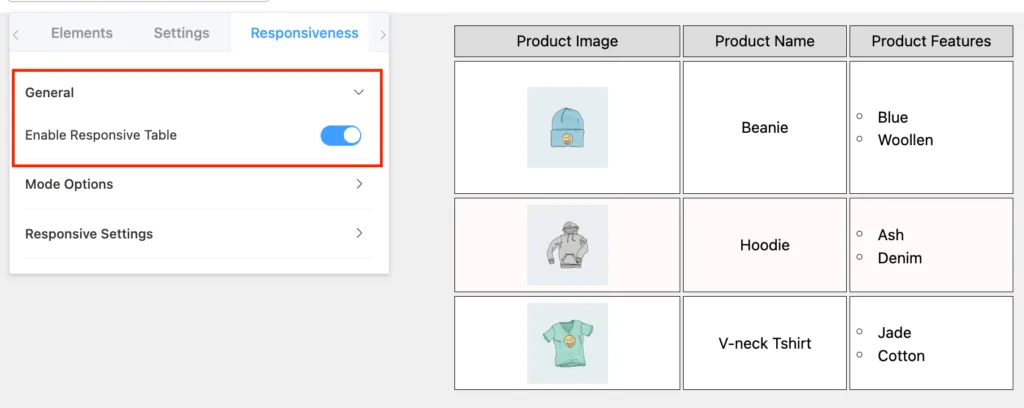Select the V-neck Tshirt name cell
Screen dimensions: 1024x408
pos(765,343)
